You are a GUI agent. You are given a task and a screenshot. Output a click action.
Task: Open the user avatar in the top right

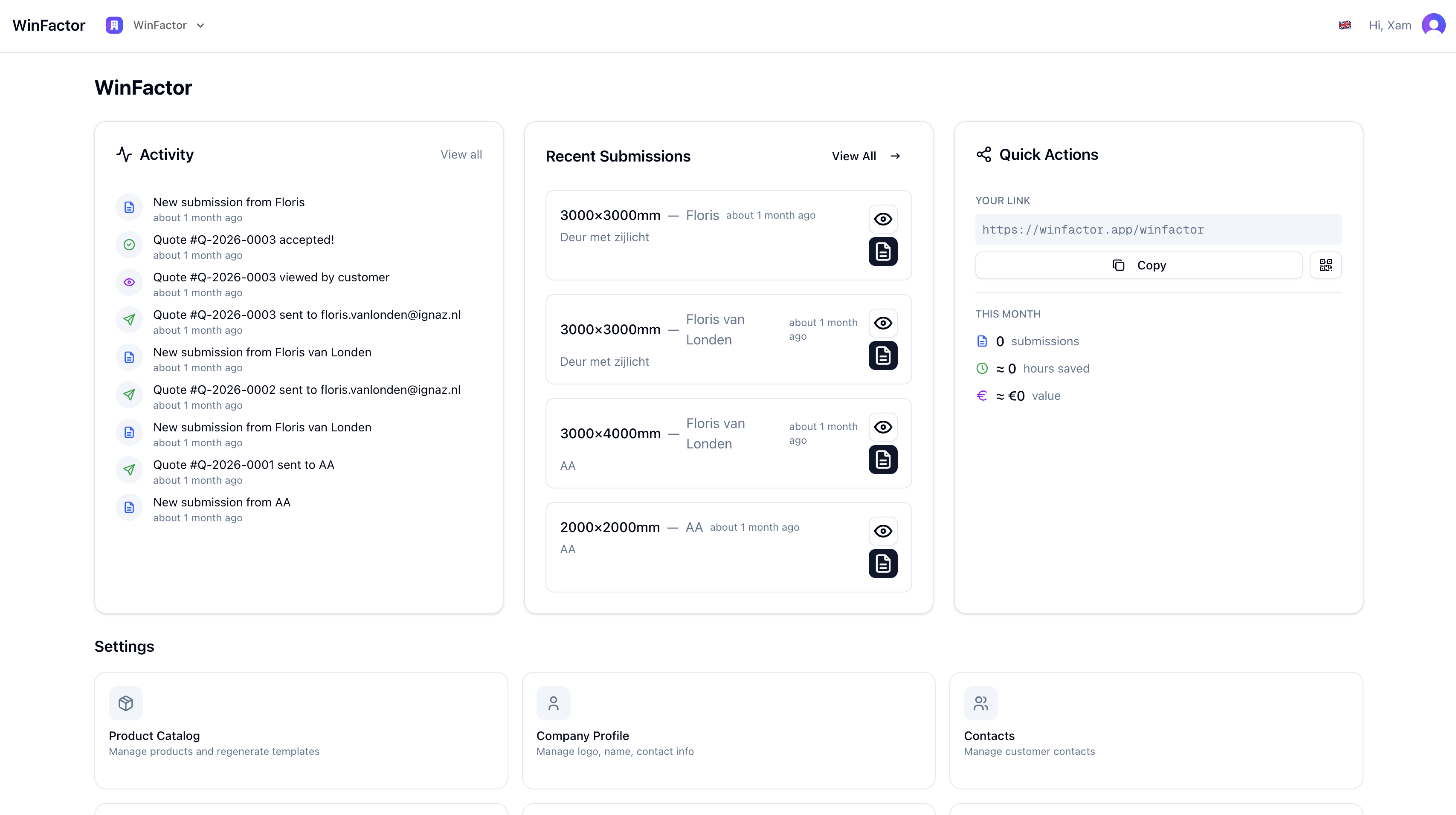coord(1433,25)
